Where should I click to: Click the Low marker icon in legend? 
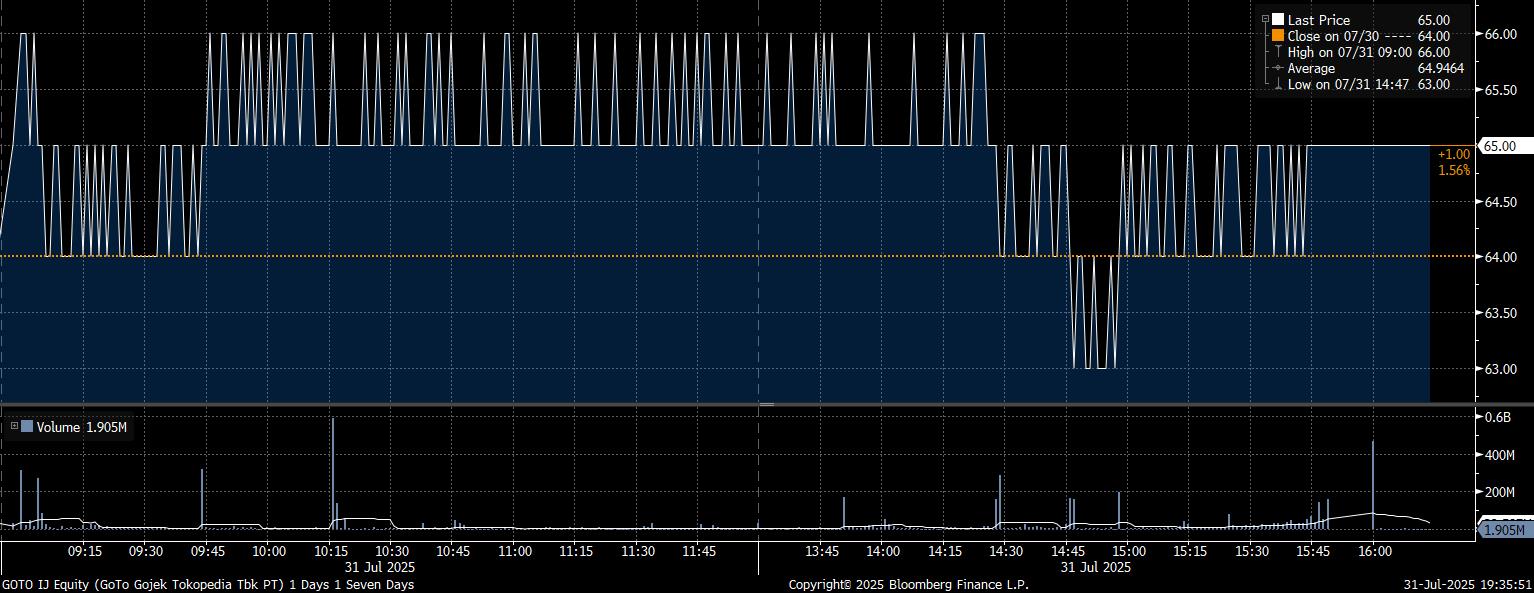tap(1277, 84)
